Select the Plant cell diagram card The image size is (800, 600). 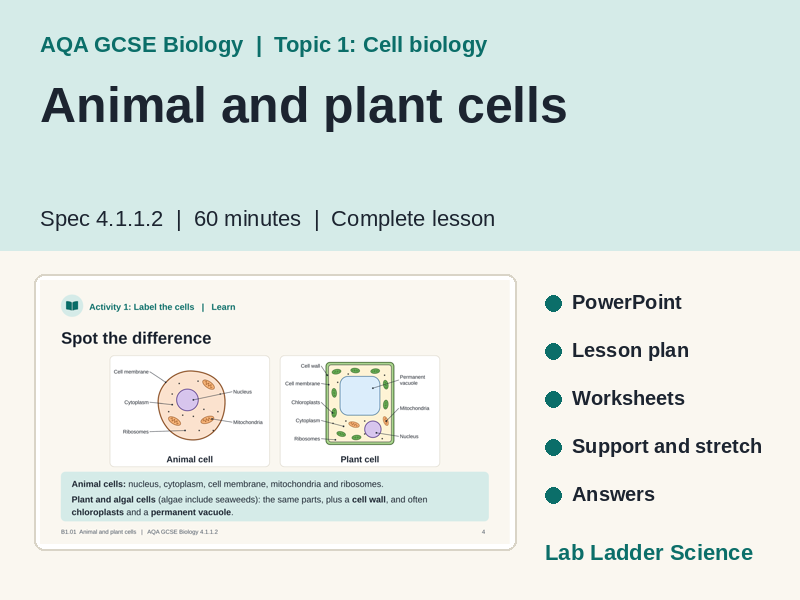click(360, 411)
